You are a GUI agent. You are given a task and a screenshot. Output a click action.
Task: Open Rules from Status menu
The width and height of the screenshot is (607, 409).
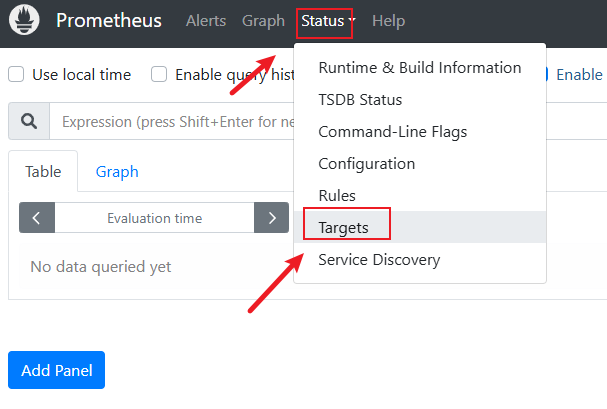pos(420,195)
